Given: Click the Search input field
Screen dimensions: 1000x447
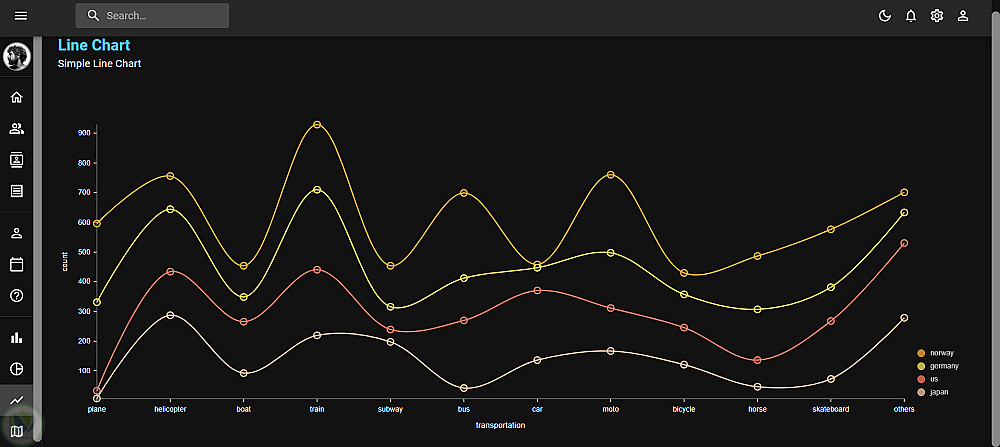Looking at the screenshot, I should point(152,16).
